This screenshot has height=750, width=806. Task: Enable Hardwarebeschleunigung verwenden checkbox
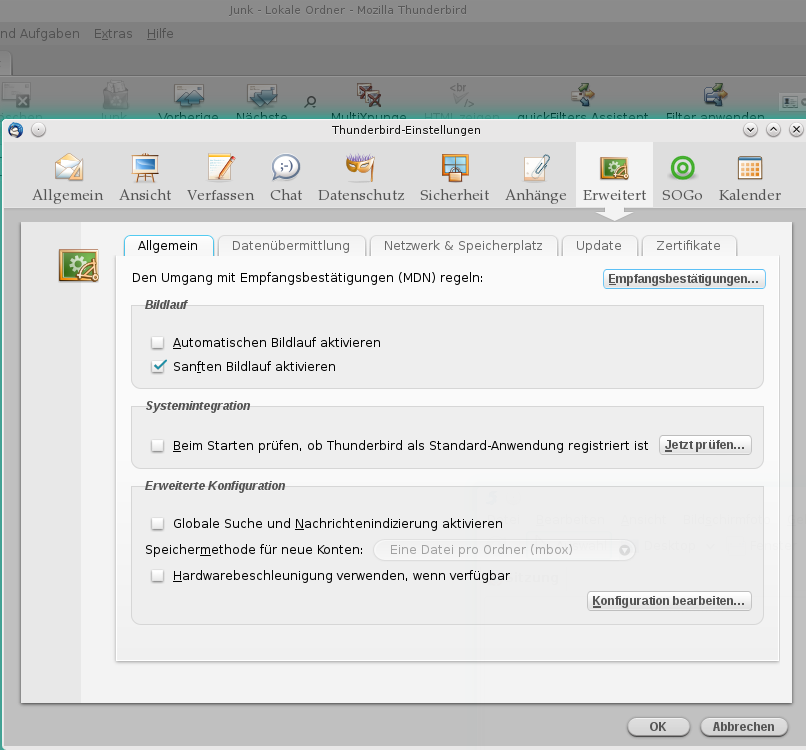point(157,575)
